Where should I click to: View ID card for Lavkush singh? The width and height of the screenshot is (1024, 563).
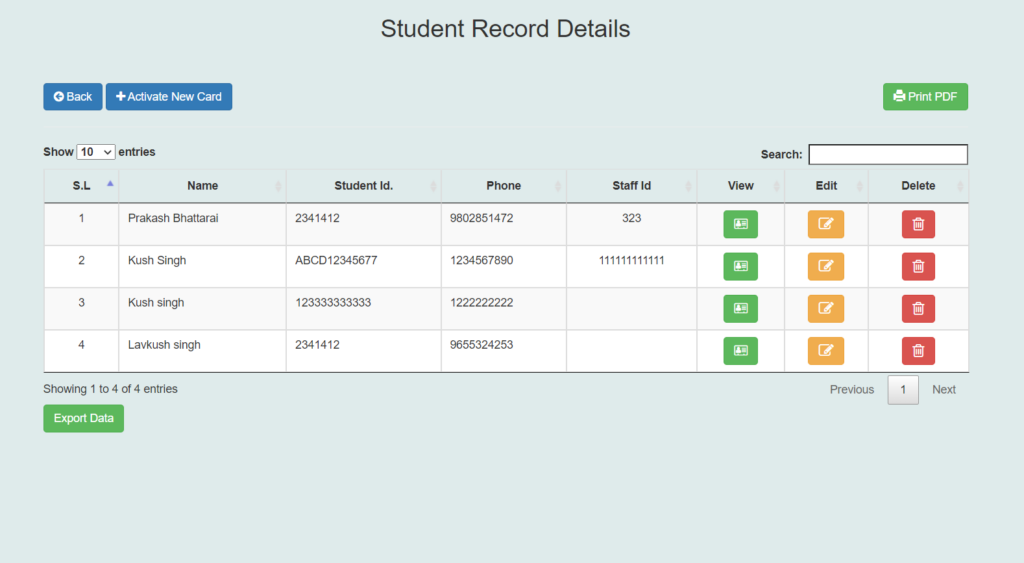coord(740,351)
